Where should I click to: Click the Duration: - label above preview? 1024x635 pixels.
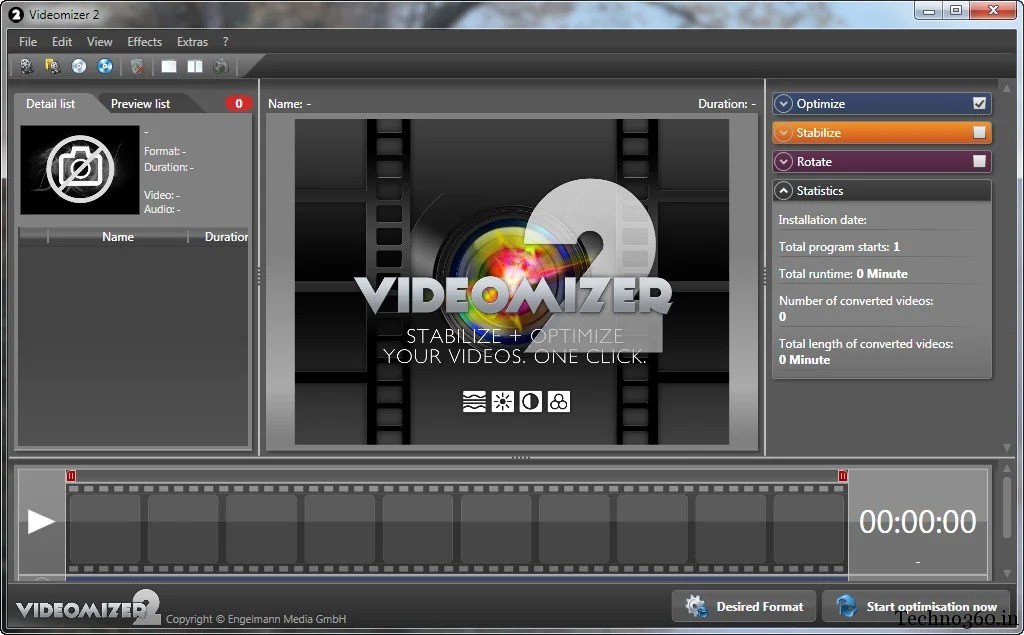click(x=727, y=103)
